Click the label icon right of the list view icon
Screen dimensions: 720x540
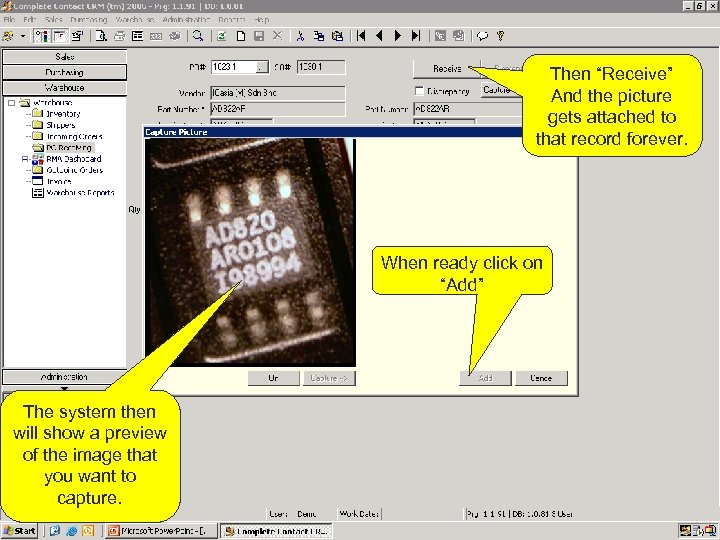156,36
